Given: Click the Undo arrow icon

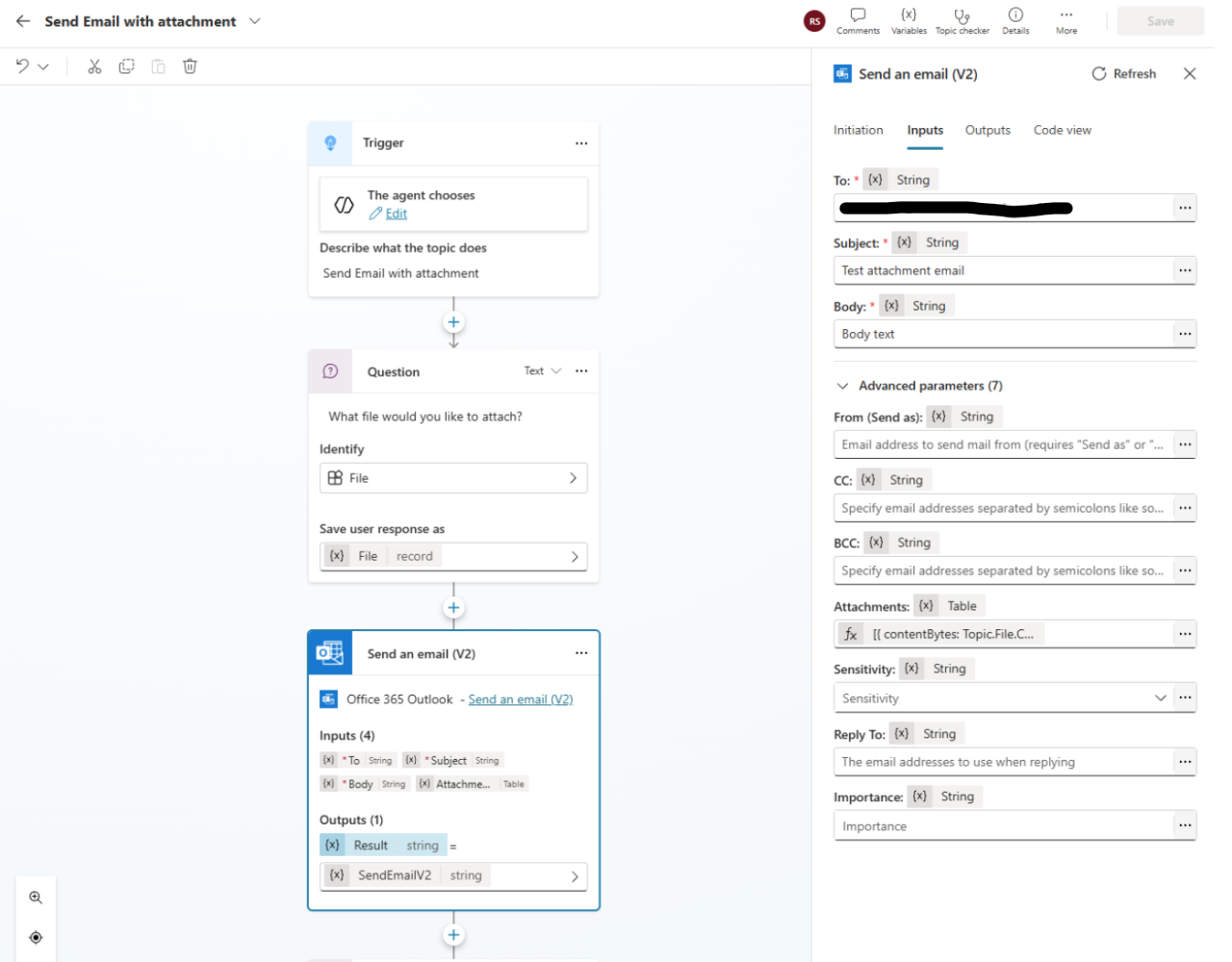Looking at the screenshot, I should (x=22, y=66).
